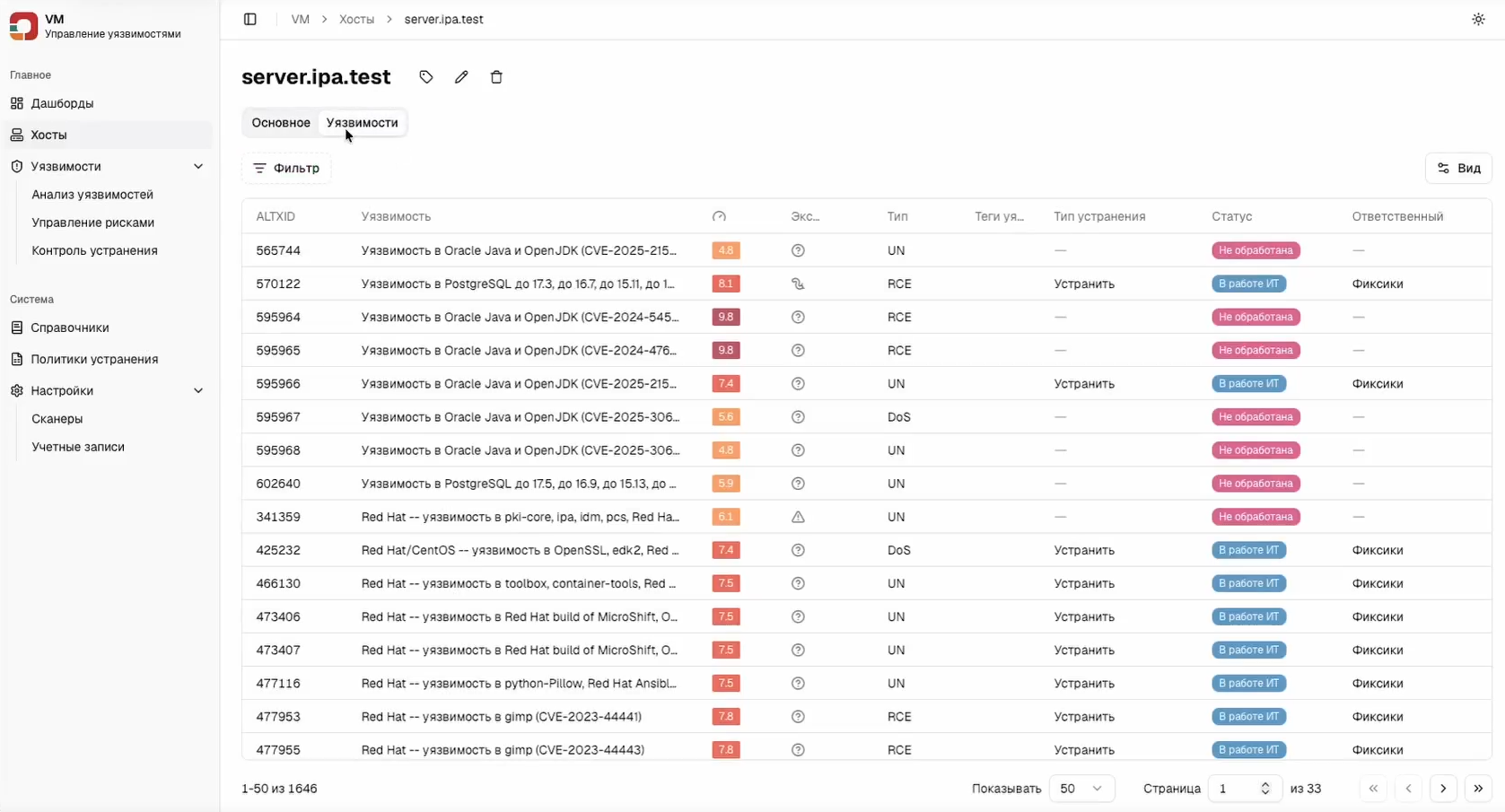
Task: Jump to the last page arrow
Action: pos(1478,789)
